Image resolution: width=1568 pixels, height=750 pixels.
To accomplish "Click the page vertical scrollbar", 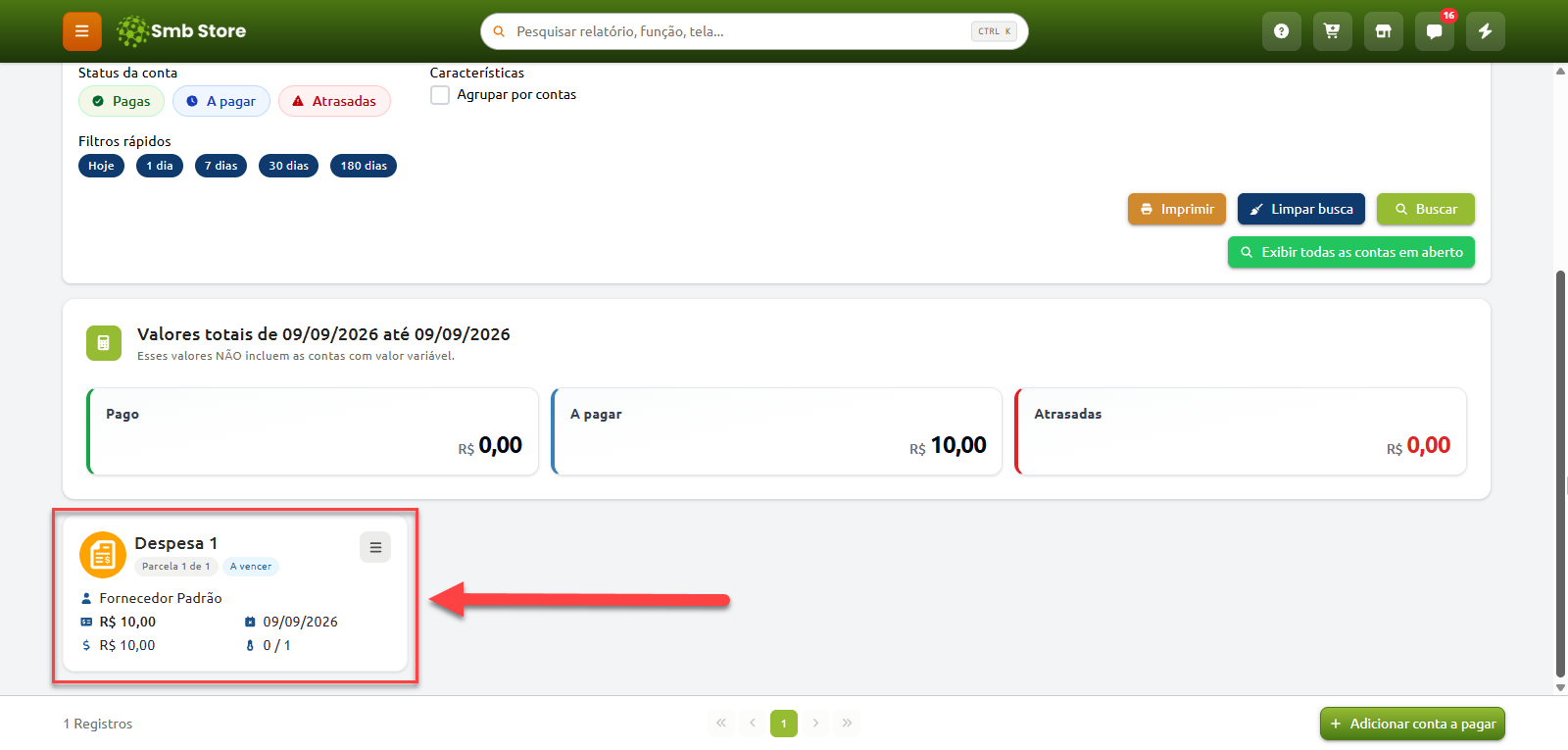I will pos(1560,473).
